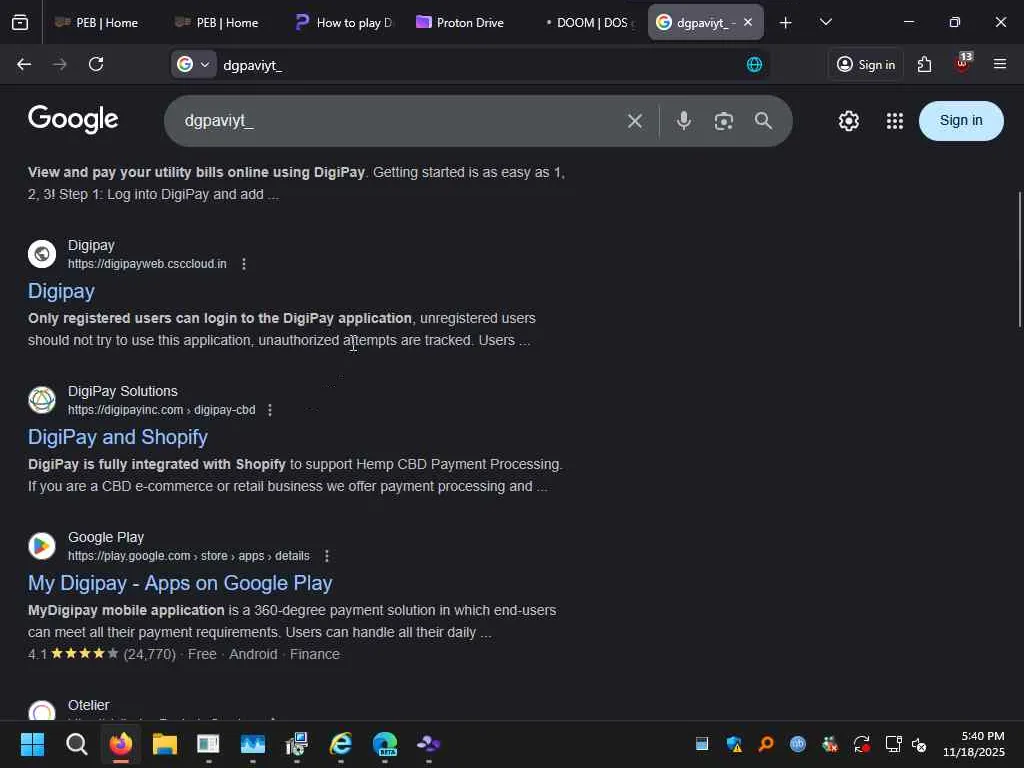Open the Digipay result title link
Viewport: 1024px width, 768px height.
pyautogui.click(x=61, y=291)
